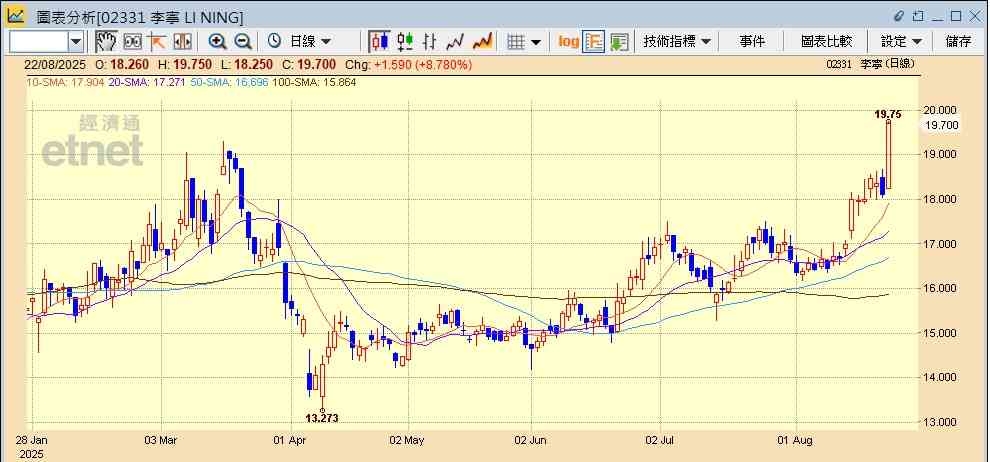Click the 100-SMA: 15.864 legend
The height and width of the screenshot is (462, 990).
pyautogui.click(x=314, y=82)
